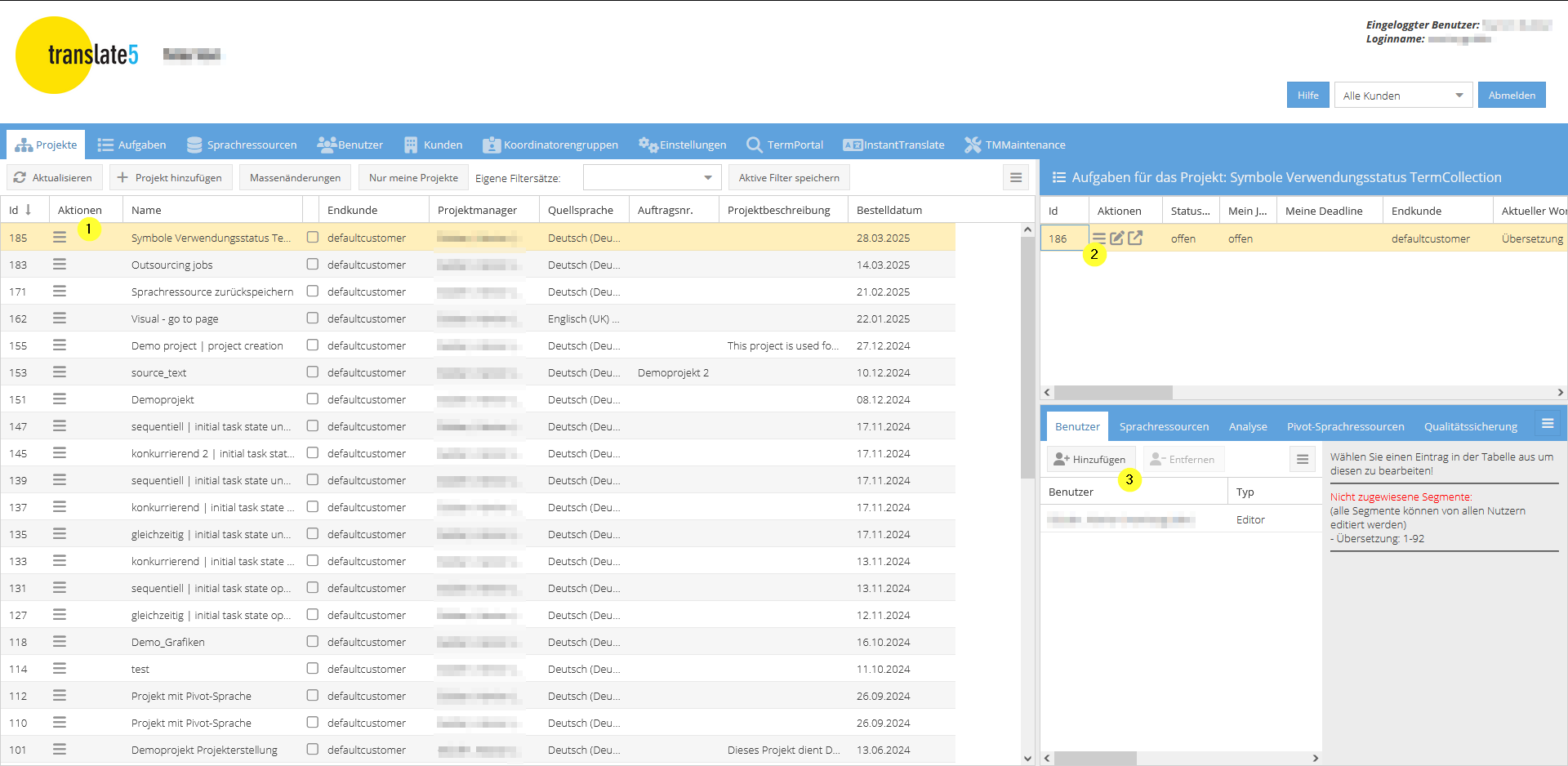The height and width of the screenshot is (766, 1568).
Task: Open actions menu for project 131
Action: coord(60,588)
